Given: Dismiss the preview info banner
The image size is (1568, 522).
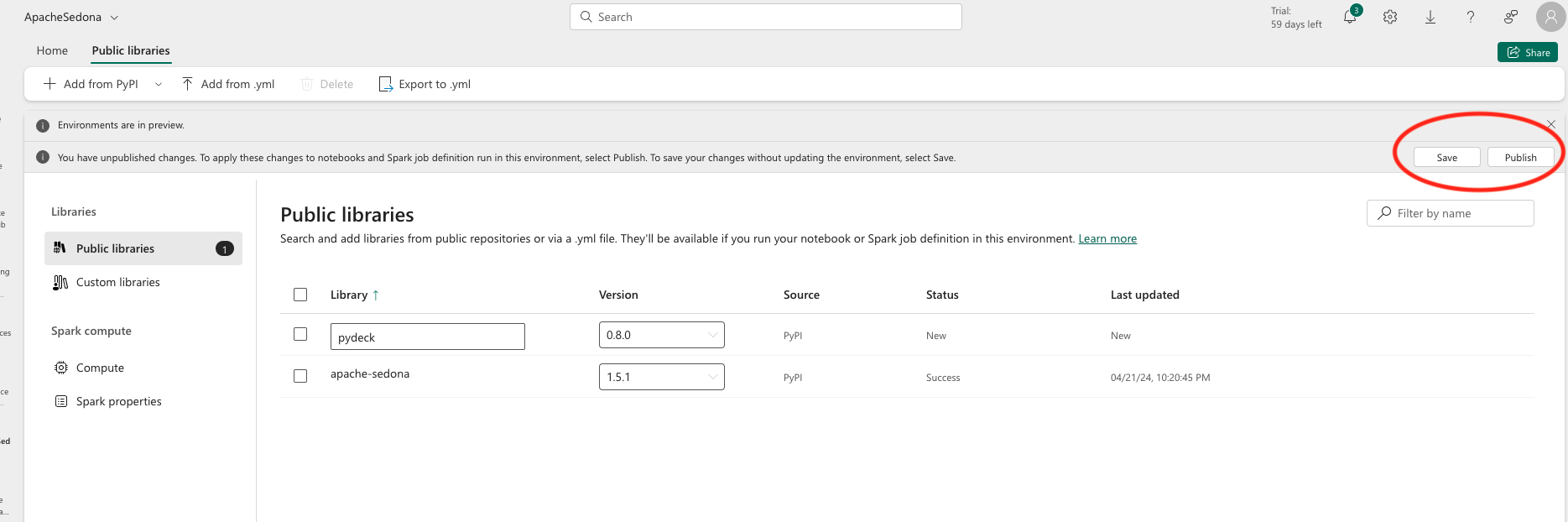Looking at the screenshot, I should click(x=1551, y=124).
